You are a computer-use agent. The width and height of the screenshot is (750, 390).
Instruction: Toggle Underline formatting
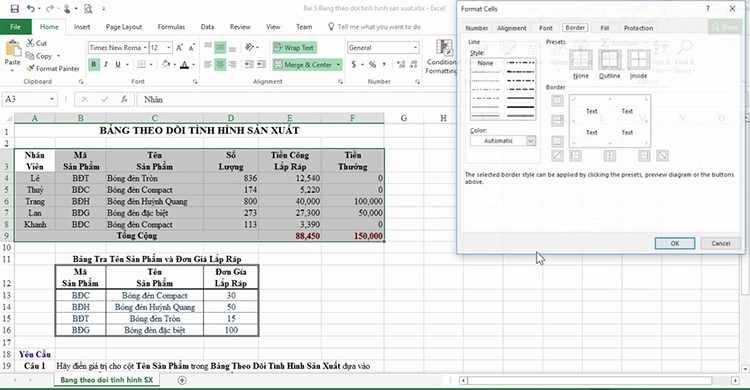point(118,64)
